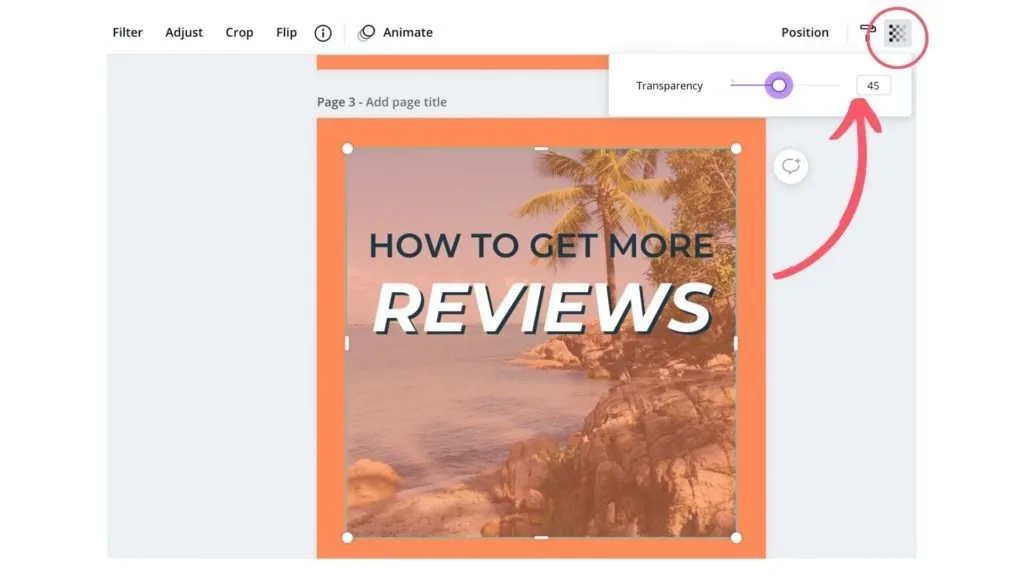Click the circled info icon in toolbar
1024x576 pixels.
pyautogui.click(x=322, y=32)
